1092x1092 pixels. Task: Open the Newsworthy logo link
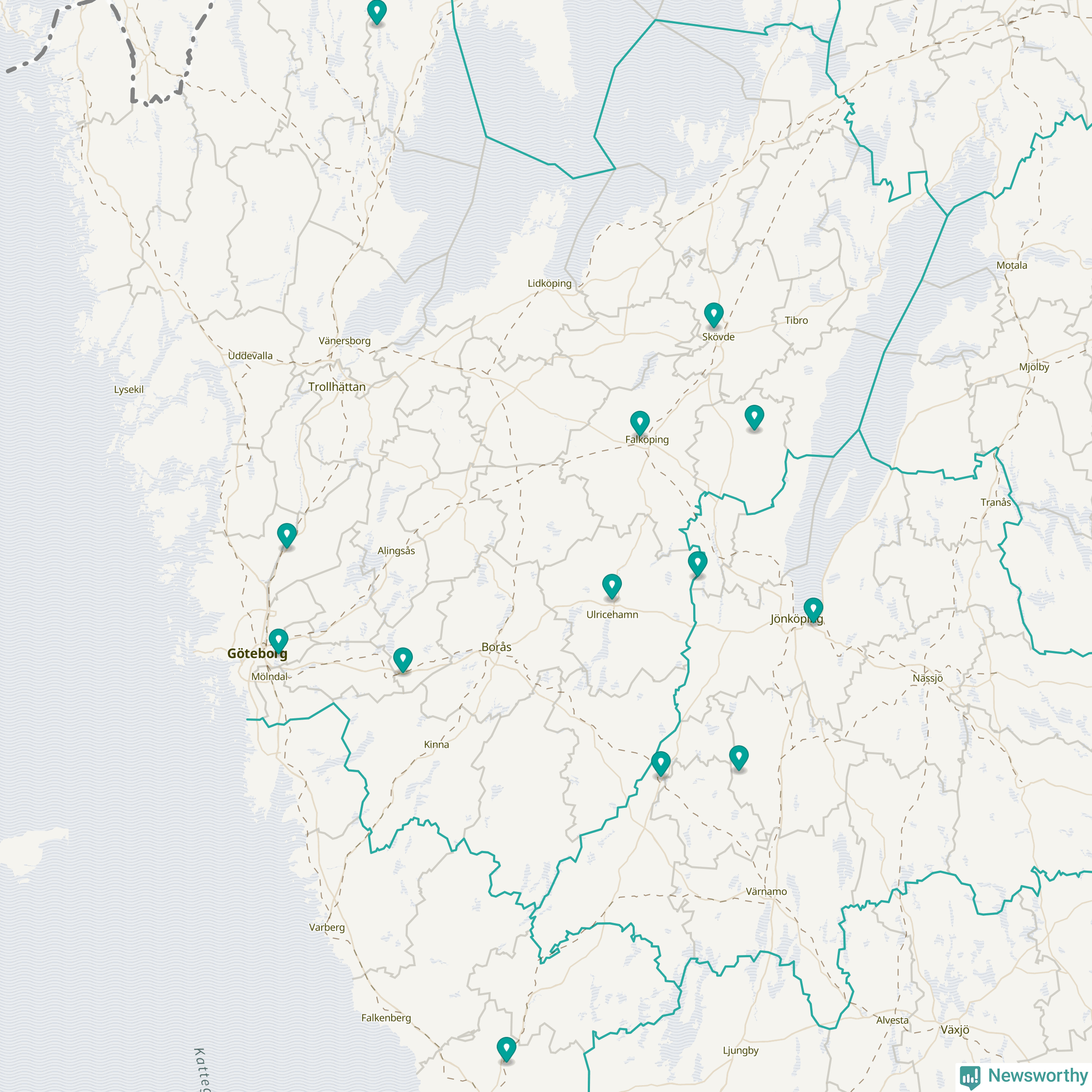click(1023, 1075)
